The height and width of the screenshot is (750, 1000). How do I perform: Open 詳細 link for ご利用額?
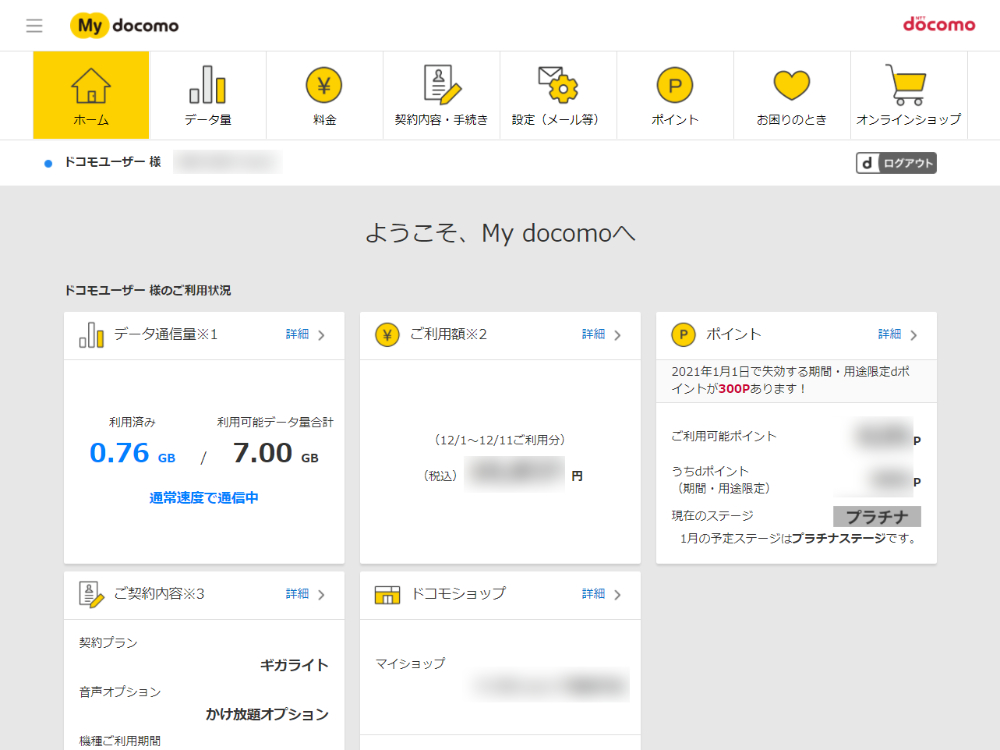point(593,334)
